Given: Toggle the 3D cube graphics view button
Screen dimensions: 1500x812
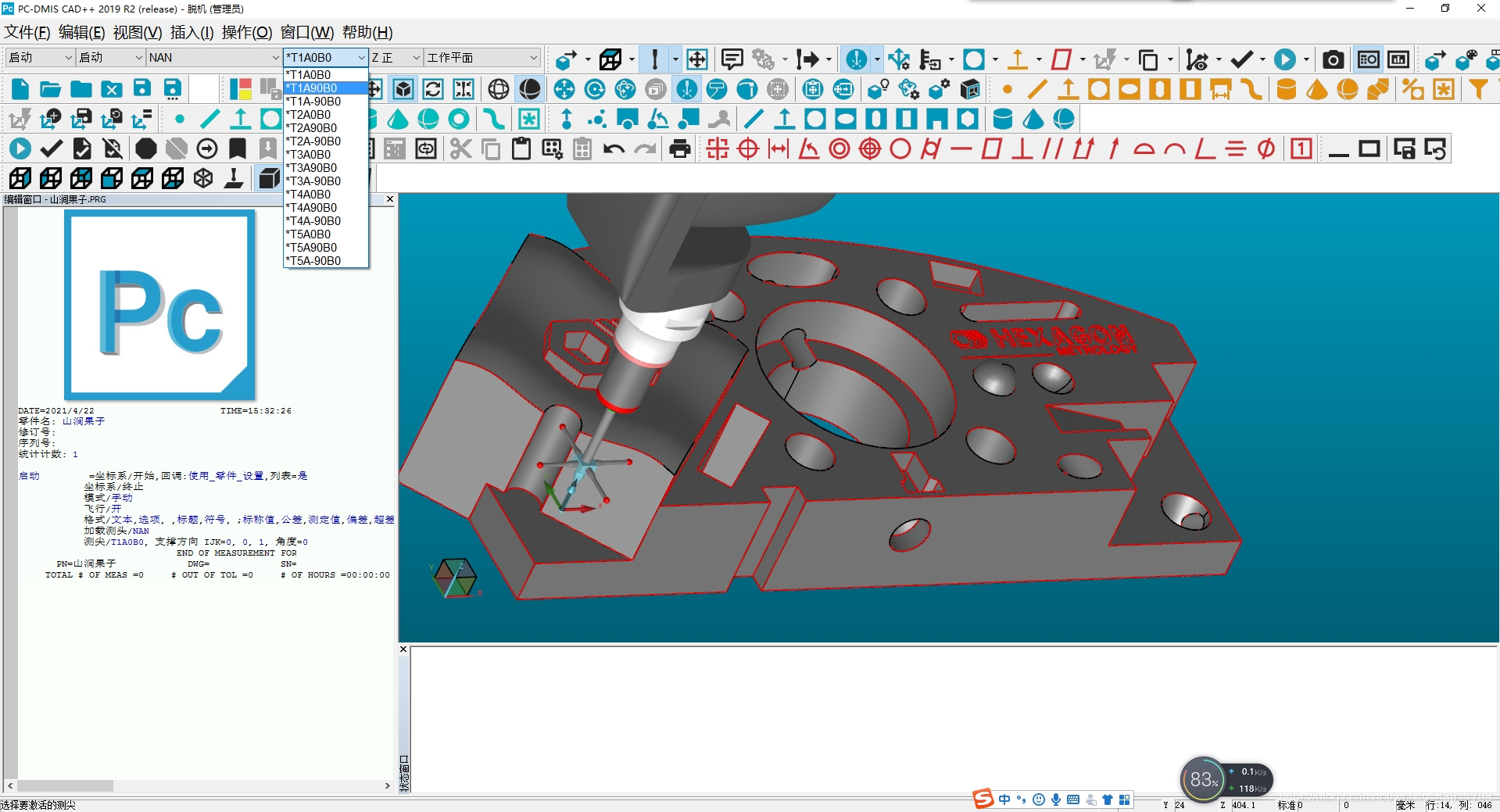Looking at the screenshot, I should pos(403,89).
